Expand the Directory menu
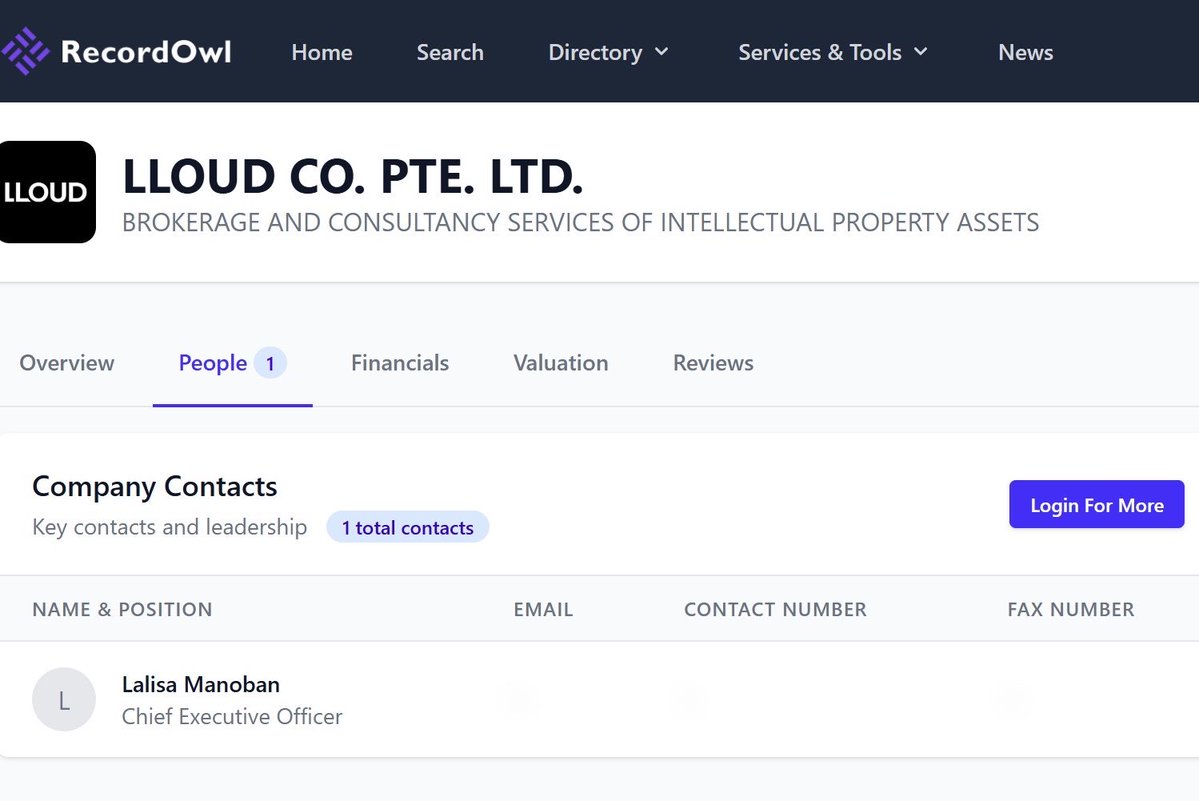Image resolution: width=1199 pixels, height=801 pixels. click(608, 52)
